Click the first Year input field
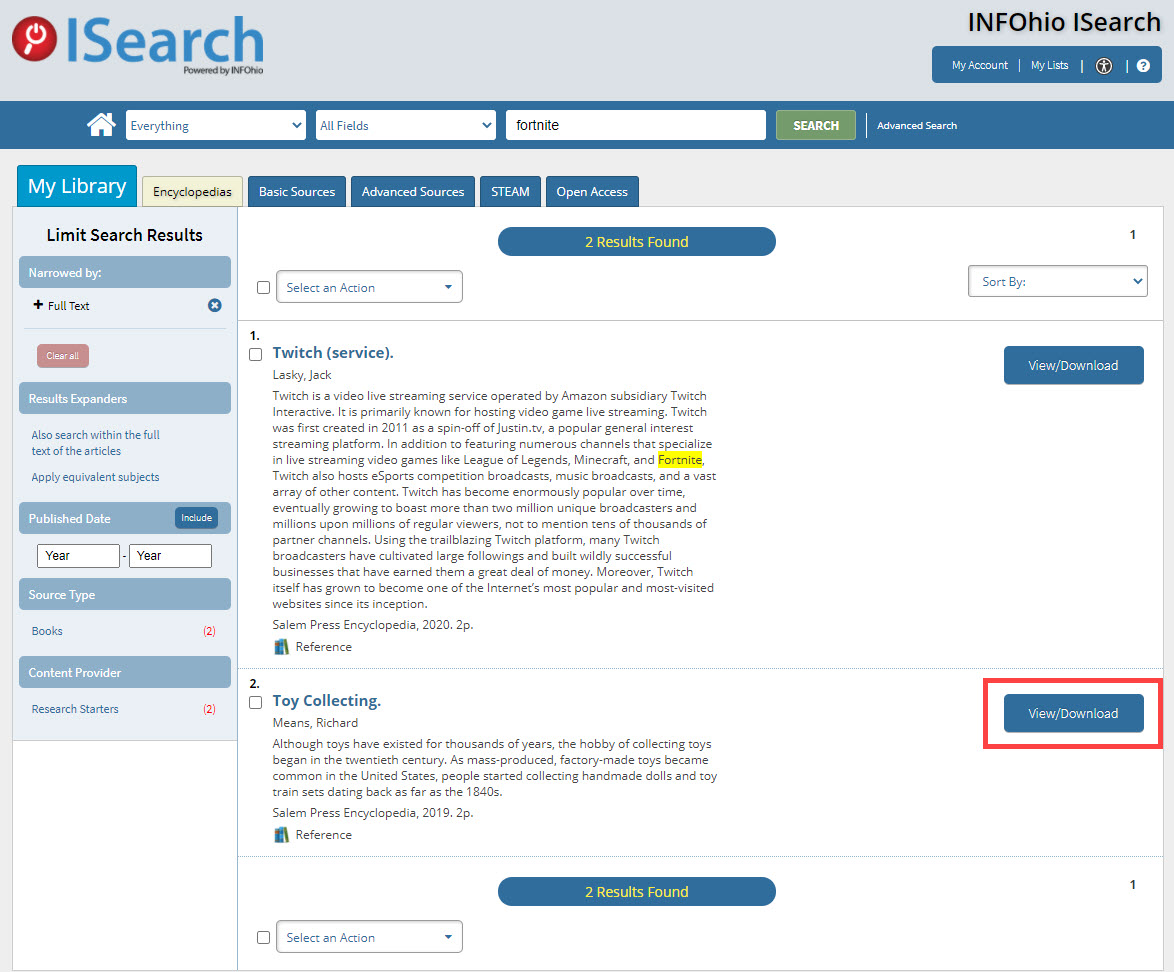The width and height of the screenshot is (1174, 972). tap(79, 556)
